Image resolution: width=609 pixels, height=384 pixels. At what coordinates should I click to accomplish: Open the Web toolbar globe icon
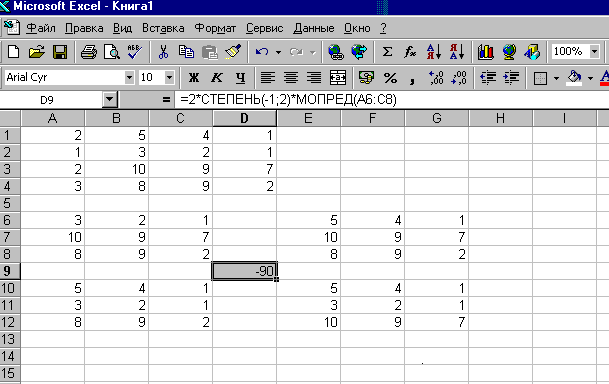(359, 52)
